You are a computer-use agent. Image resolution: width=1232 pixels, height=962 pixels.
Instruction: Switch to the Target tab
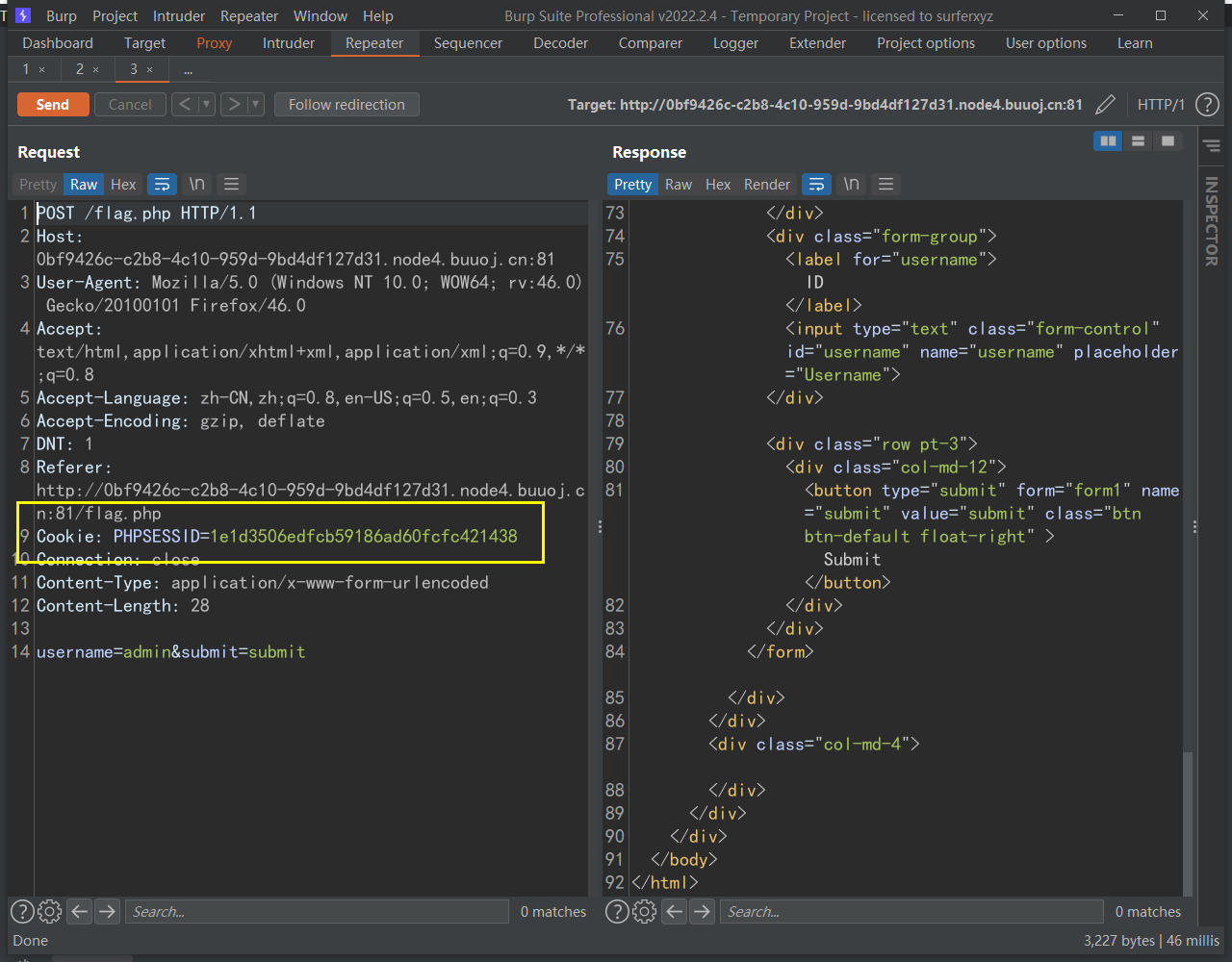[145, 43]
